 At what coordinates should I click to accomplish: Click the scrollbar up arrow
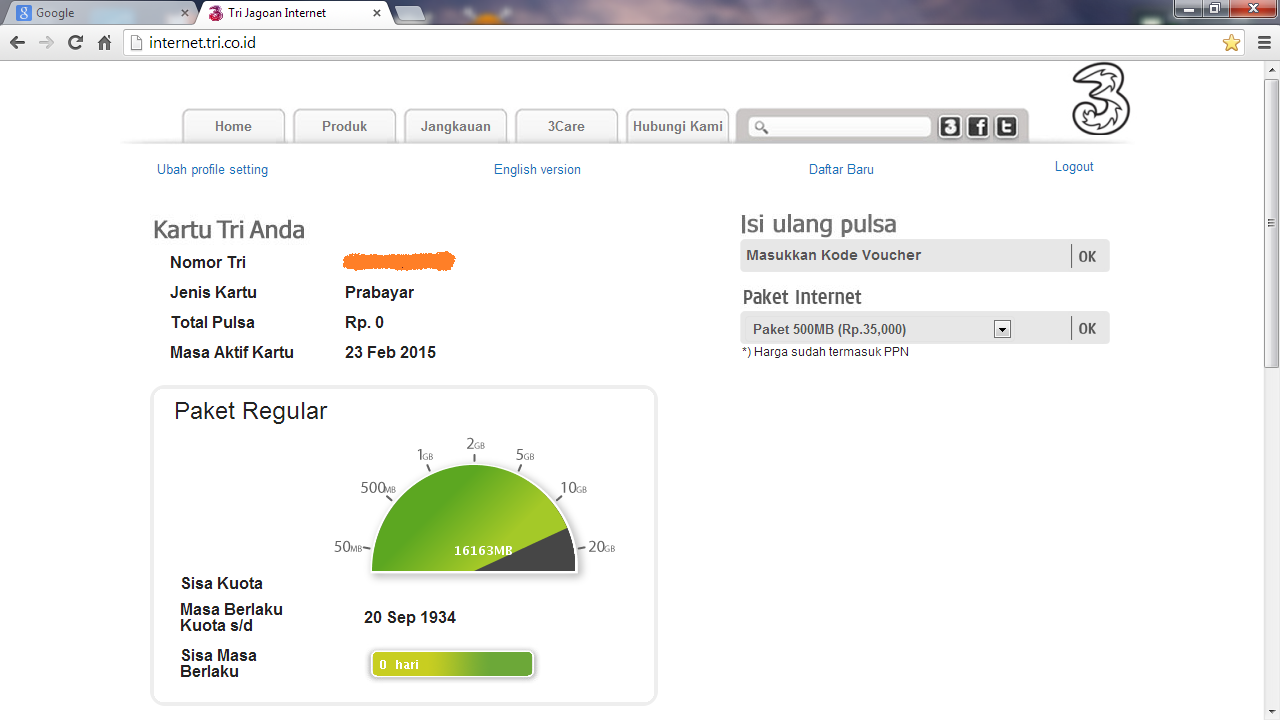[x=1272, y=69]
